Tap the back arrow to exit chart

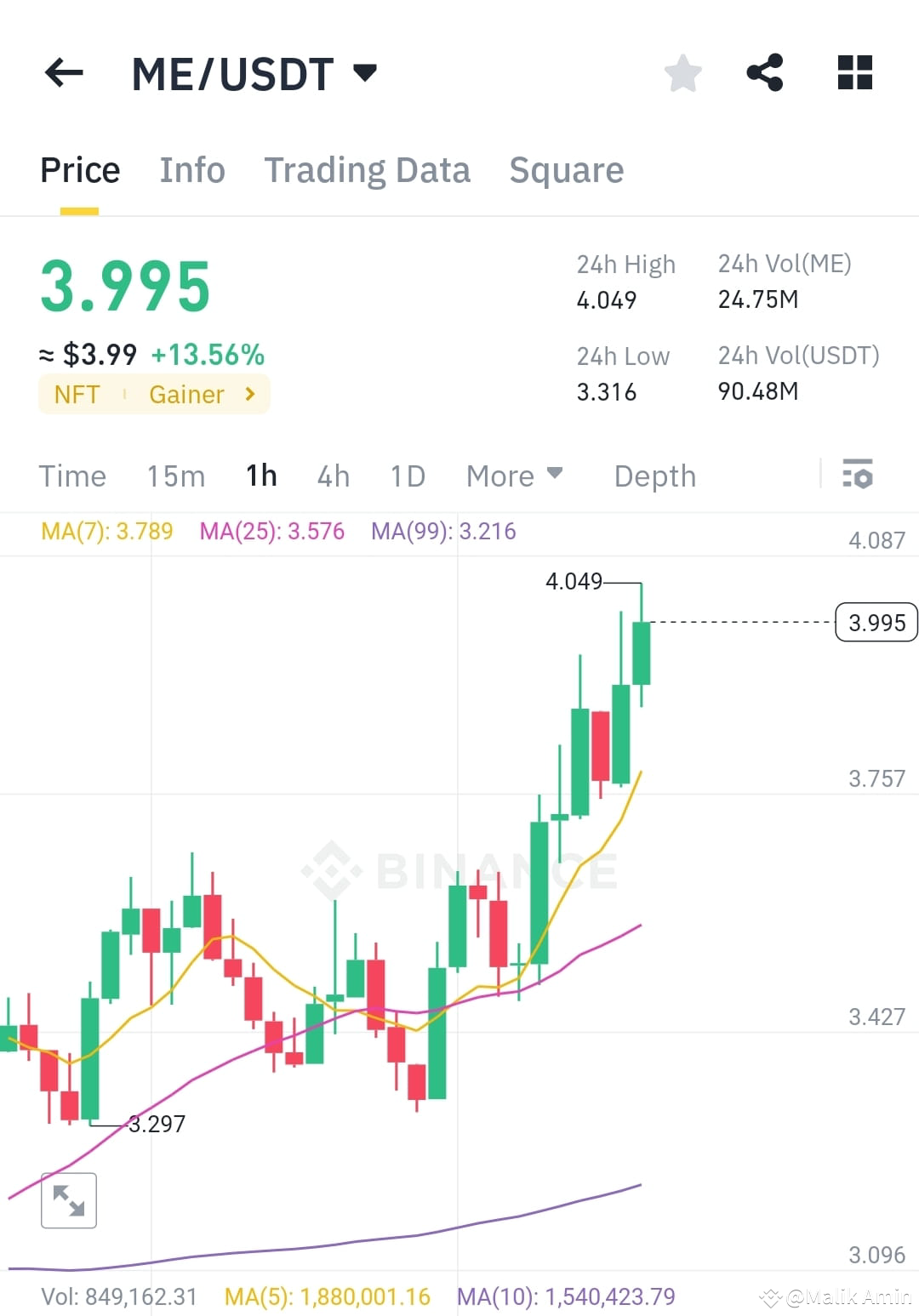click(x=64, y=73)
